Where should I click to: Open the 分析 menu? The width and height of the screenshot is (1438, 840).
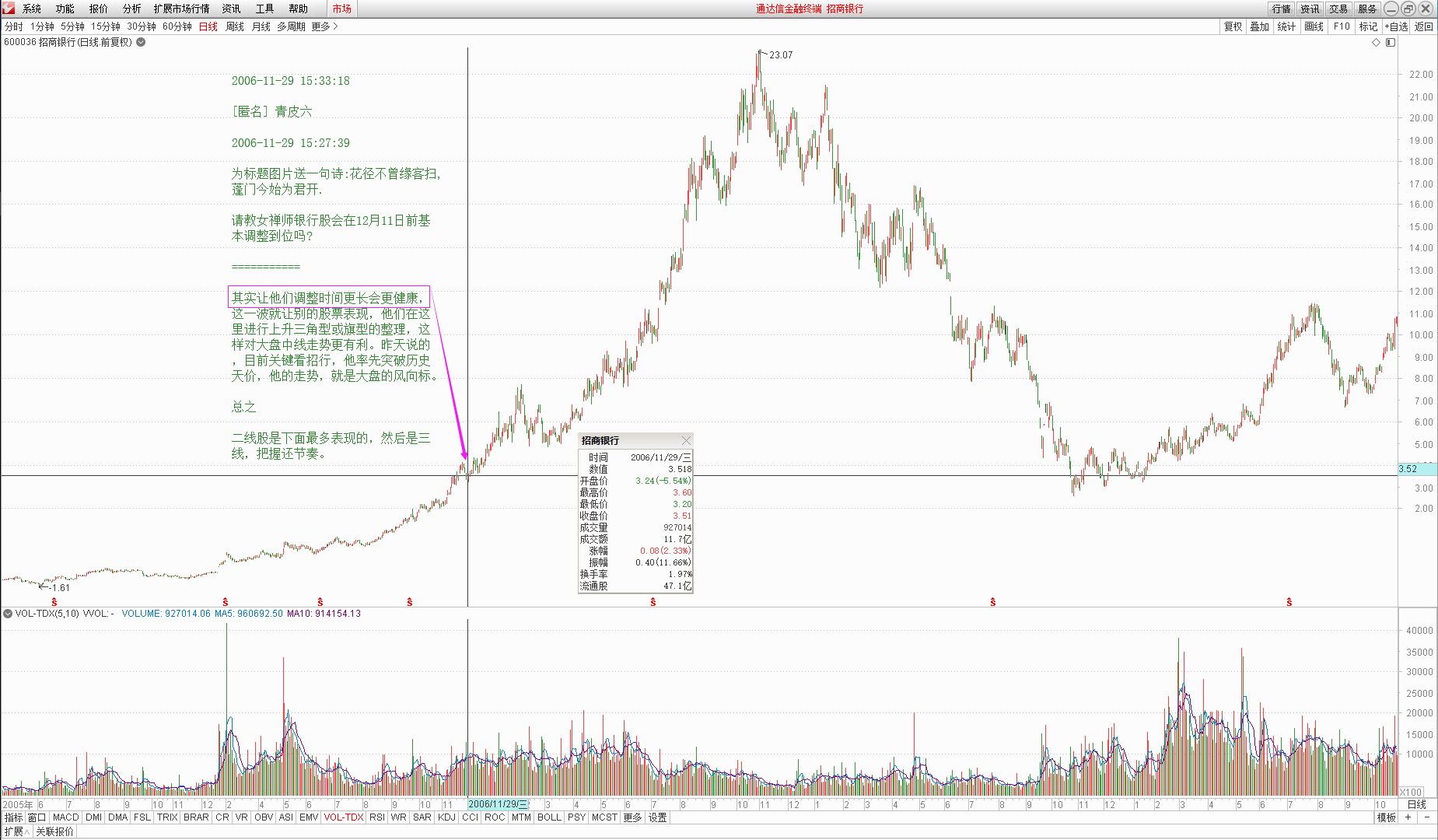131,9
